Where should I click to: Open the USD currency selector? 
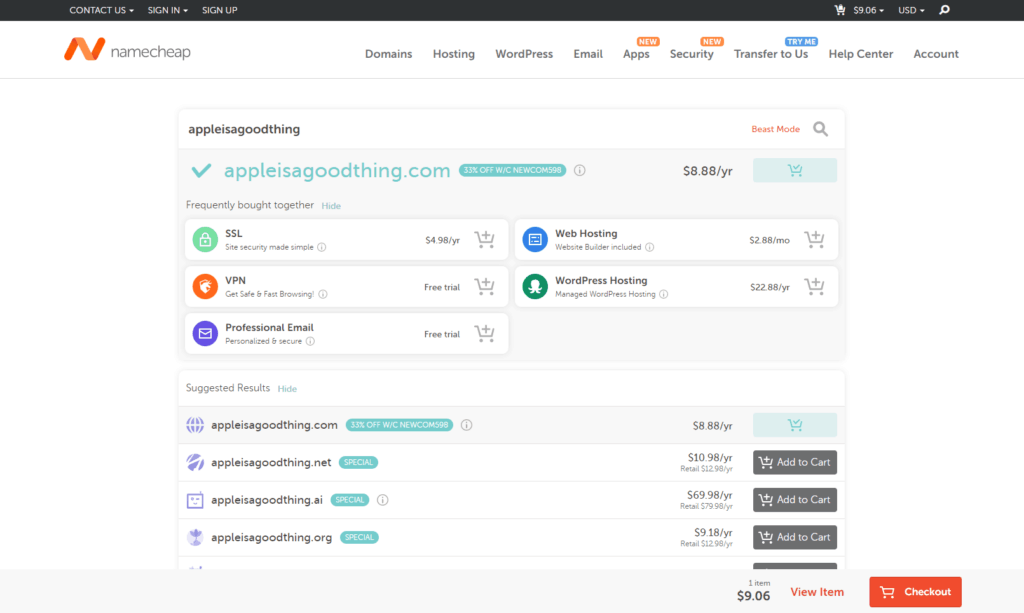[x=911, y=10]
